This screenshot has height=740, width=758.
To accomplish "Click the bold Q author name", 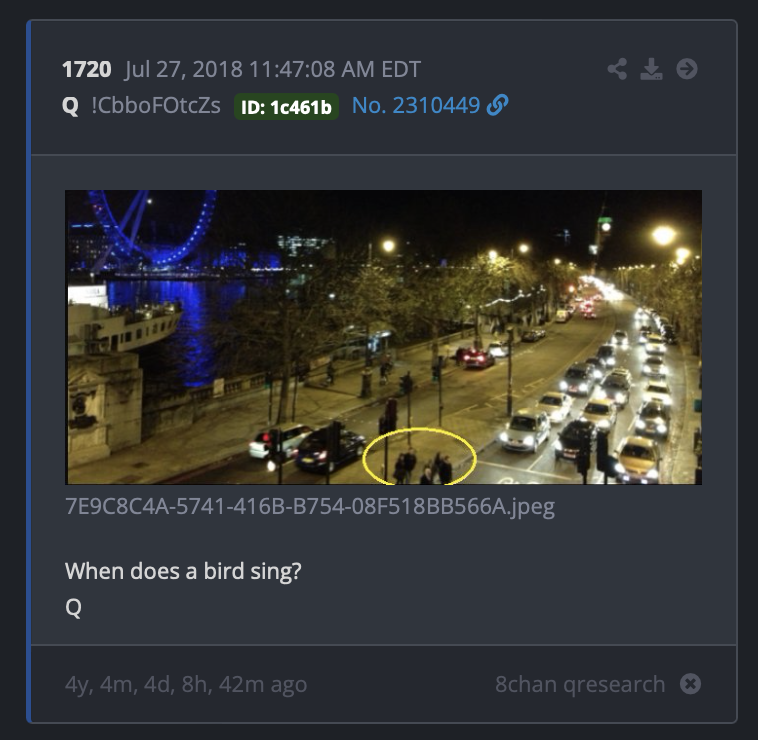I will tap(70, 106).
